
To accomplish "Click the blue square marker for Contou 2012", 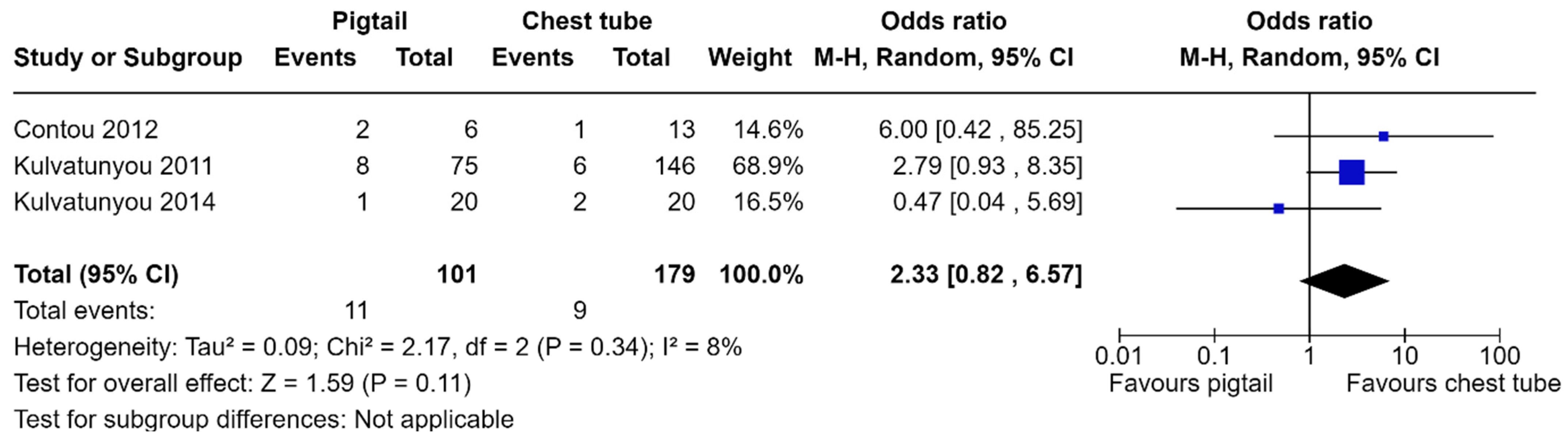I will 1384,136.
